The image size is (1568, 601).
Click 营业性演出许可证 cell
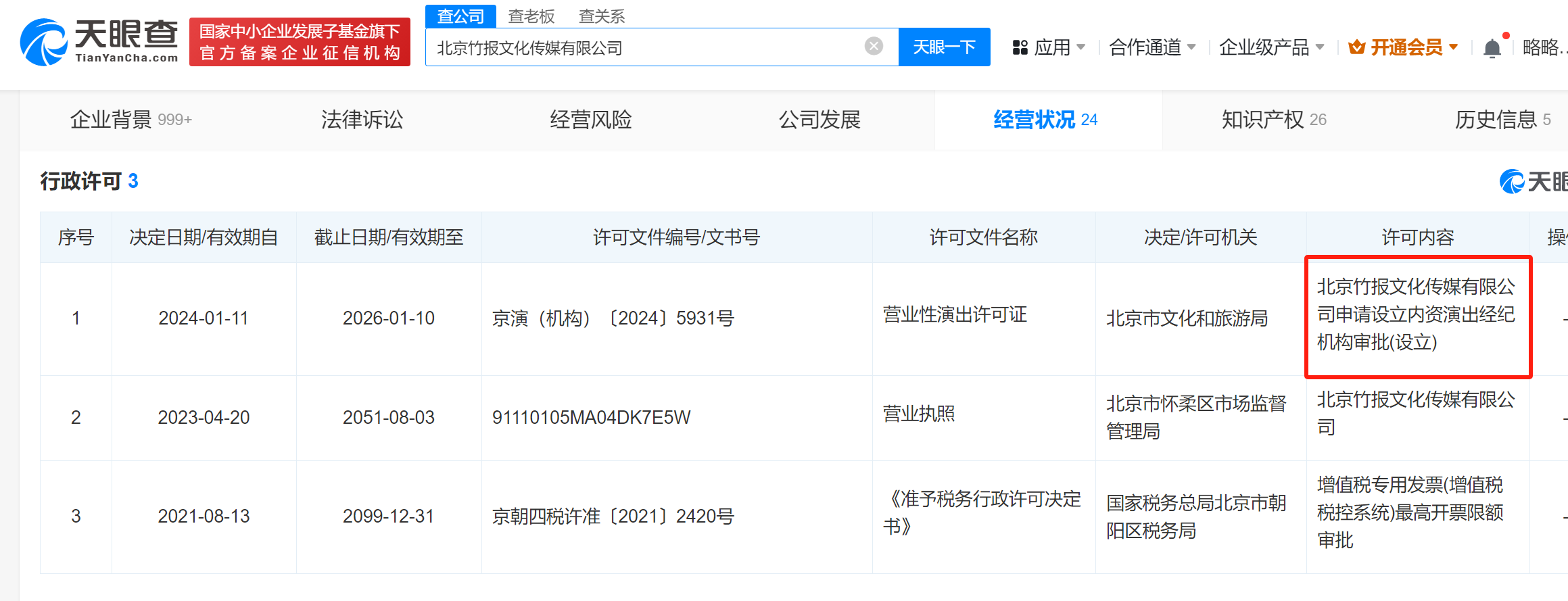point(955,314)
